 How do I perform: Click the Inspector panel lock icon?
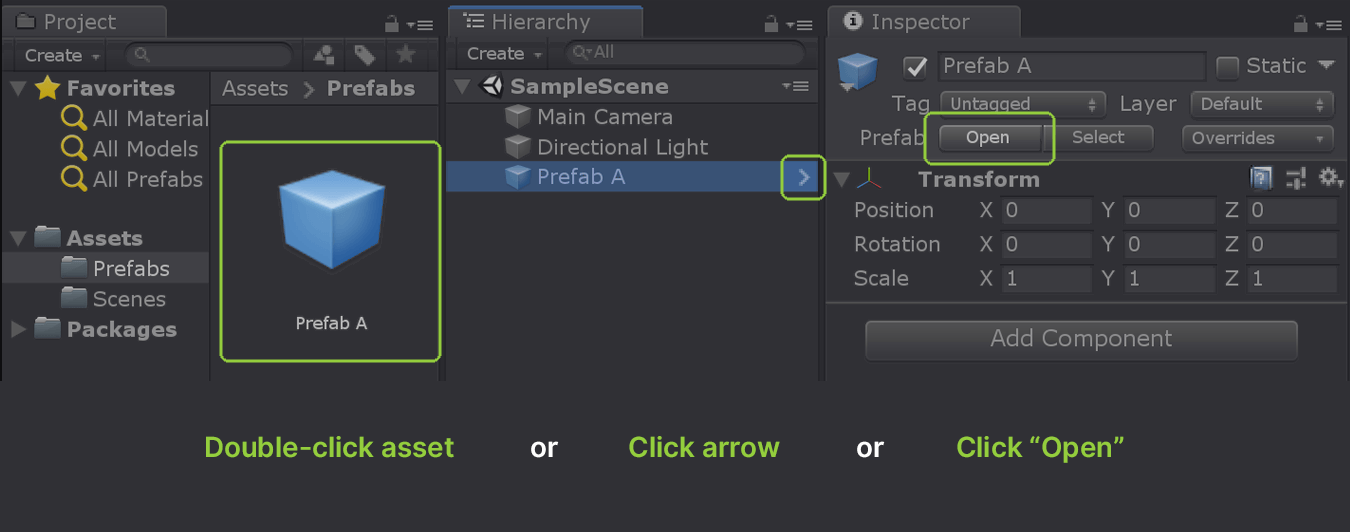pyautogui.click(x=1301, y=24)
